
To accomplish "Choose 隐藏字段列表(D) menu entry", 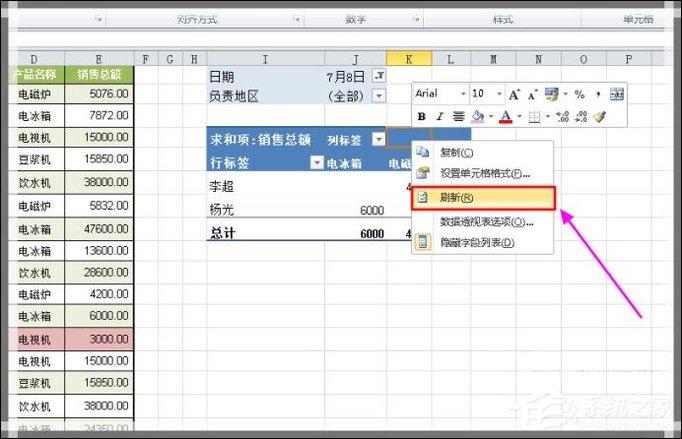I will pyautogui.click(x=482, y=242).
